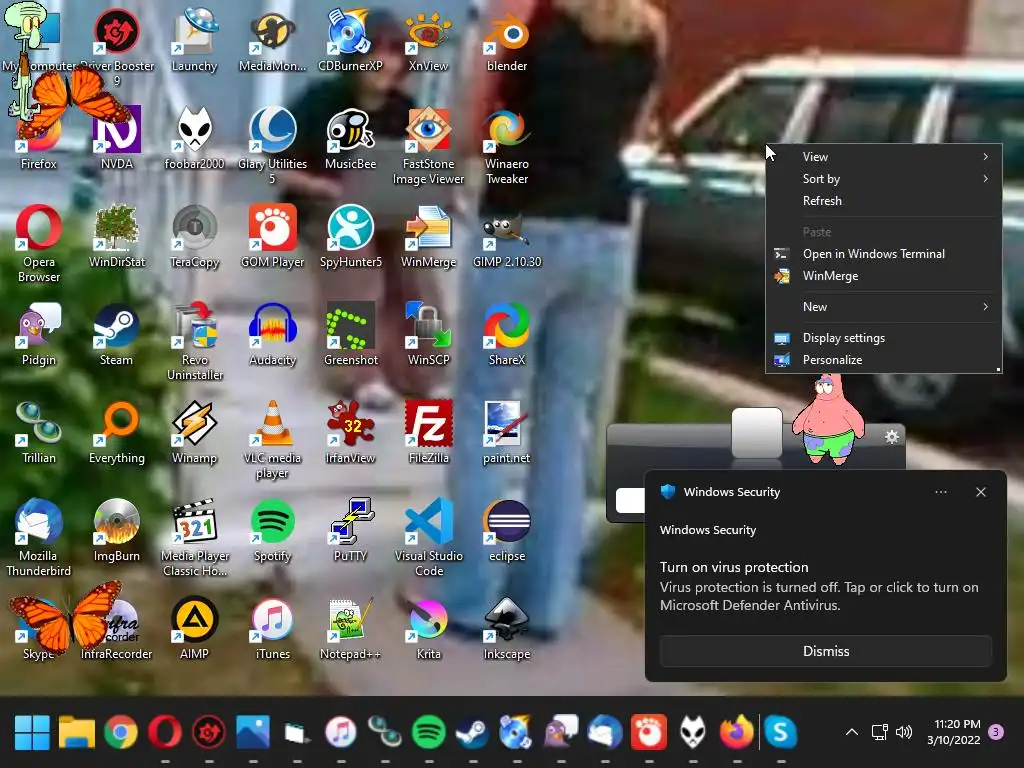Choose Personalize from the context menu

pos(884,360)
